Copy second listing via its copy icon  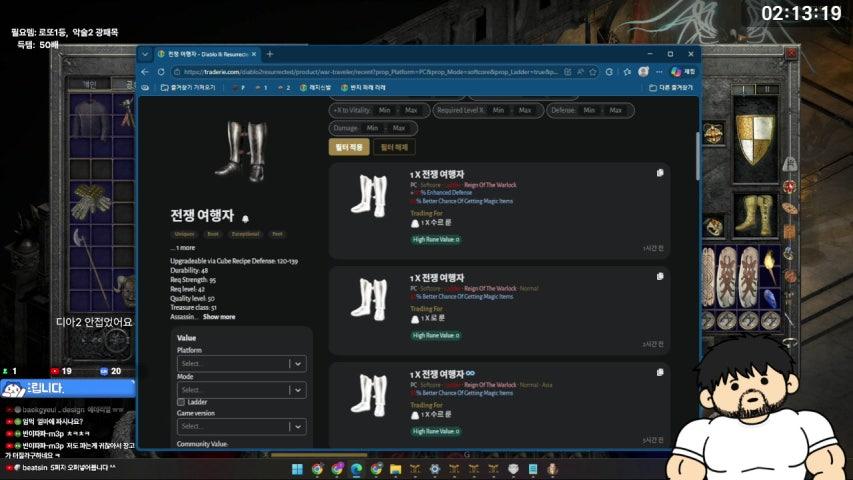point(660,276)
